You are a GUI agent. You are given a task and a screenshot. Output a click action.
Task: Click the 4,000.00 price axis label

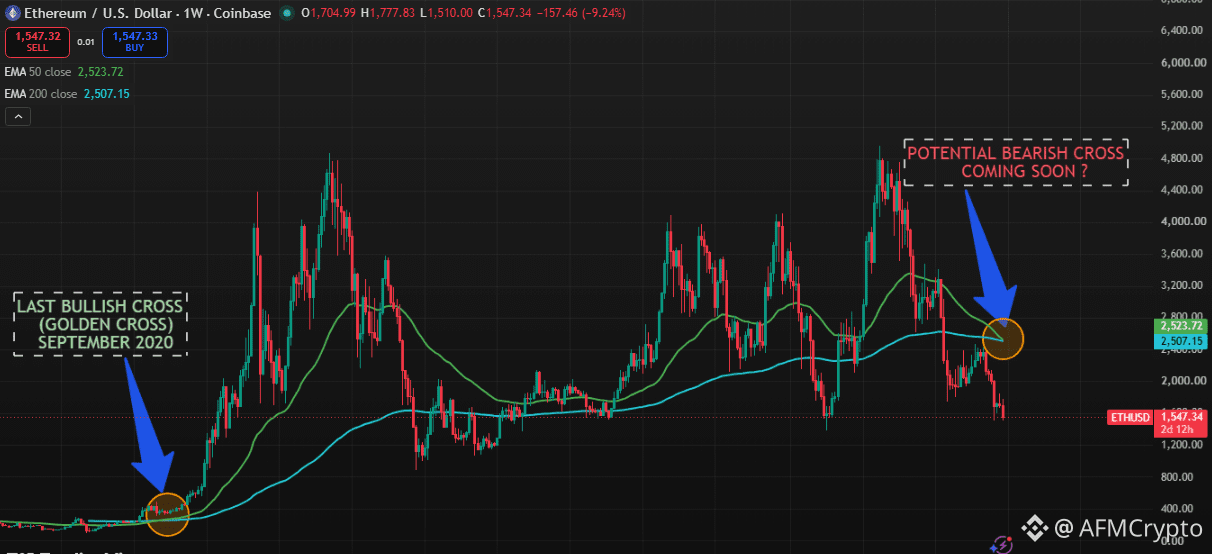pos(1180,222)
